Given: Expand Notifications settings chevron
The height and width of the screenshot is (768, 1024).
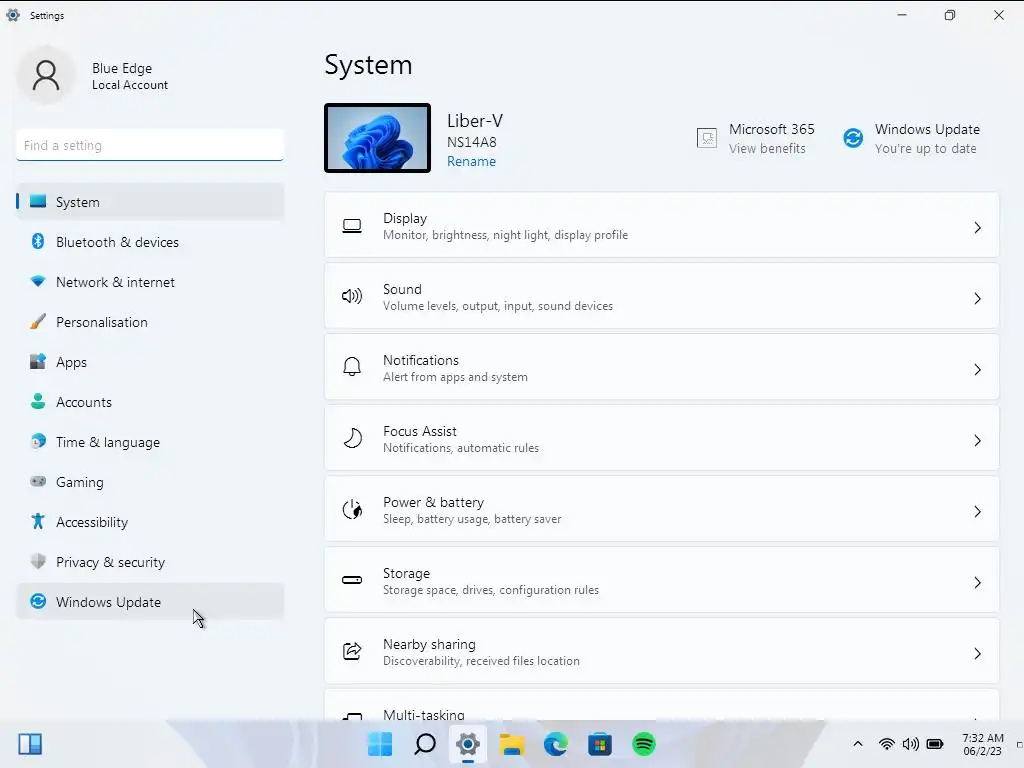Looking at the screenshot, I should tap(978, 370).
